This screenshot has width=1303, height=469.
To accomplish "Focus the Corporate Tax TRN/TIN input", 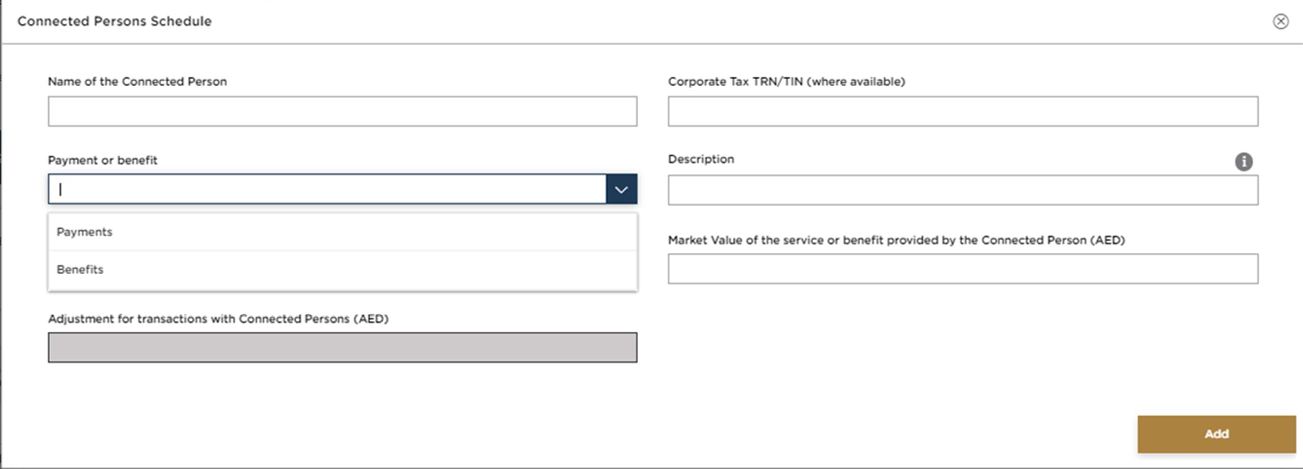I will pos(962,112).
